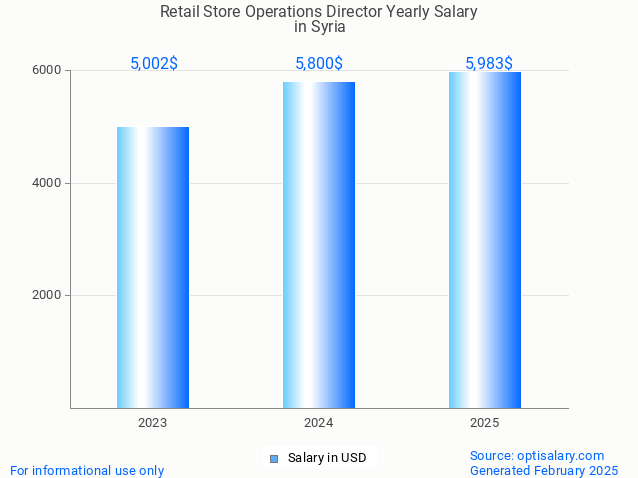Viewport: 638px width, 478px height.
Task: Click the 5,002$ value label
Action: (154, 63)
